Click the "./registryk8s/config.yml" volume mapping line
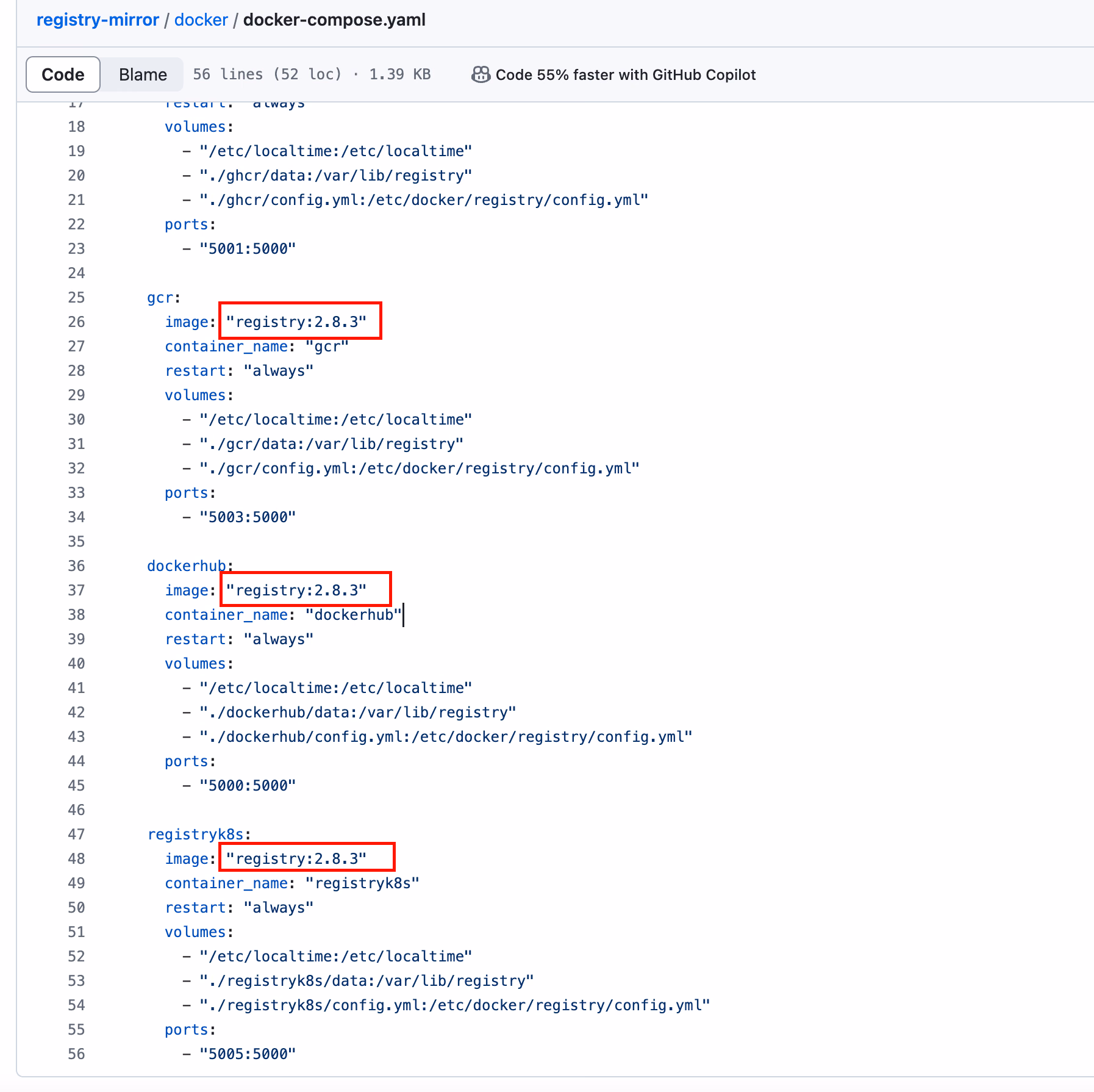 tap(455, 1005)
